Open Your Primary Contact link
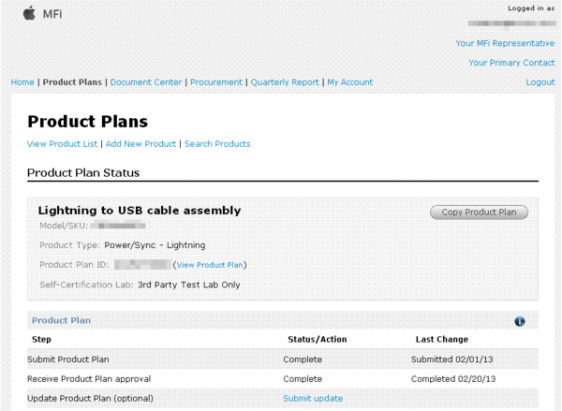The image size is (562, 411). (511, 63)
